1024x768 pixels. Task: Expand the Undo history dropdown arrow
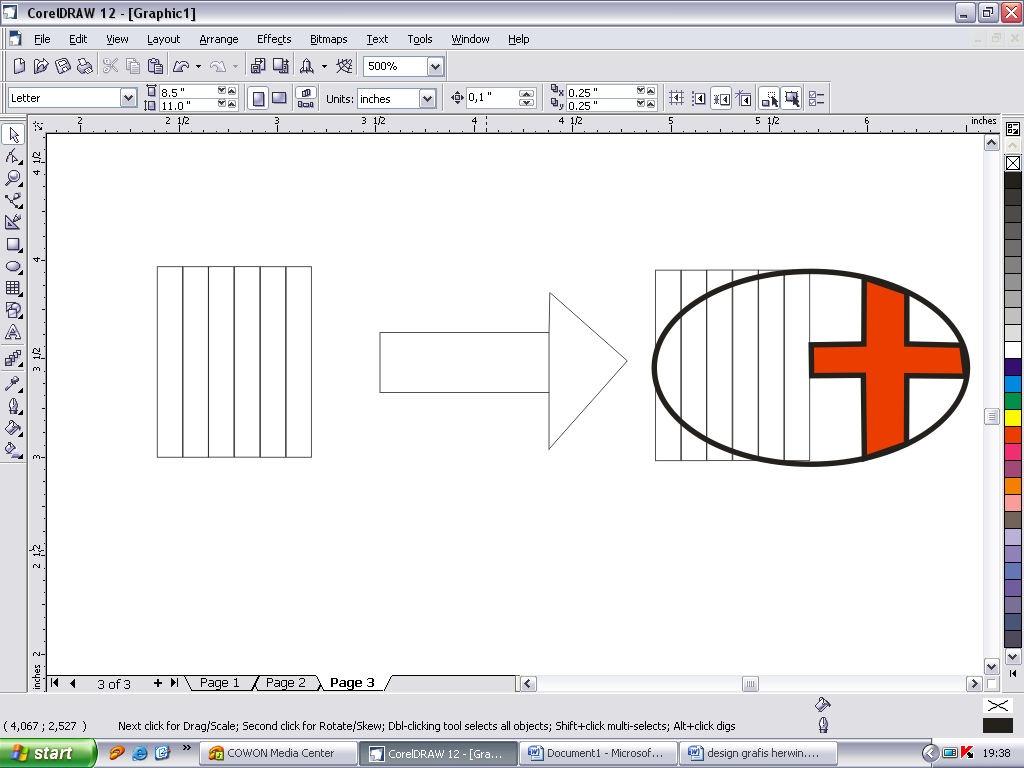[x=199, y=66]
